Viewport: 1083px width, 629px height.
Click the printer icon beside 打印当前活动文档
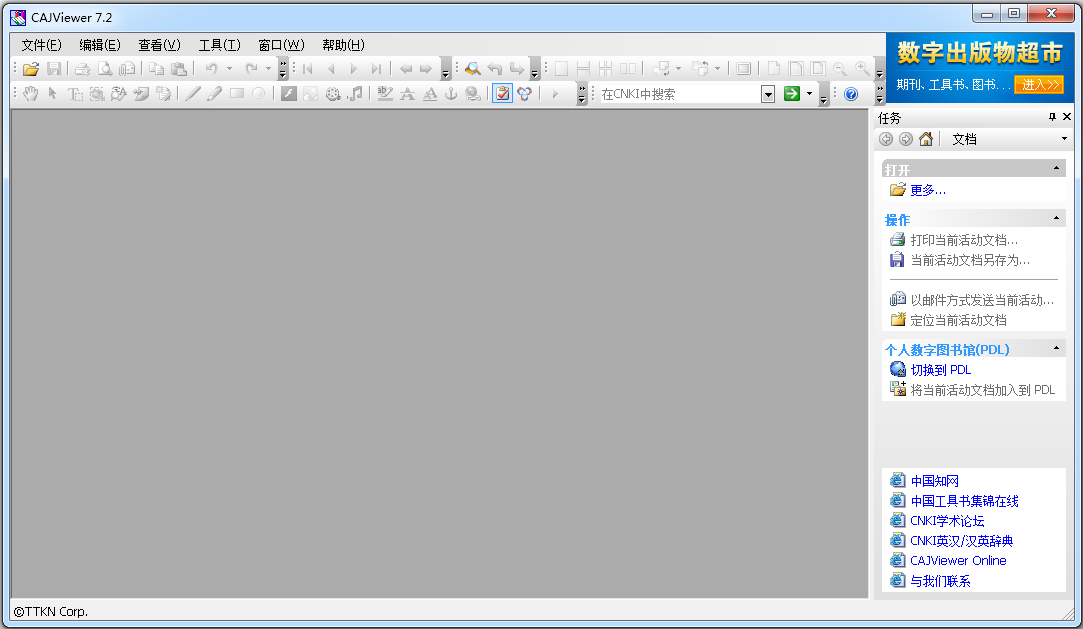[x=897, y=240]
